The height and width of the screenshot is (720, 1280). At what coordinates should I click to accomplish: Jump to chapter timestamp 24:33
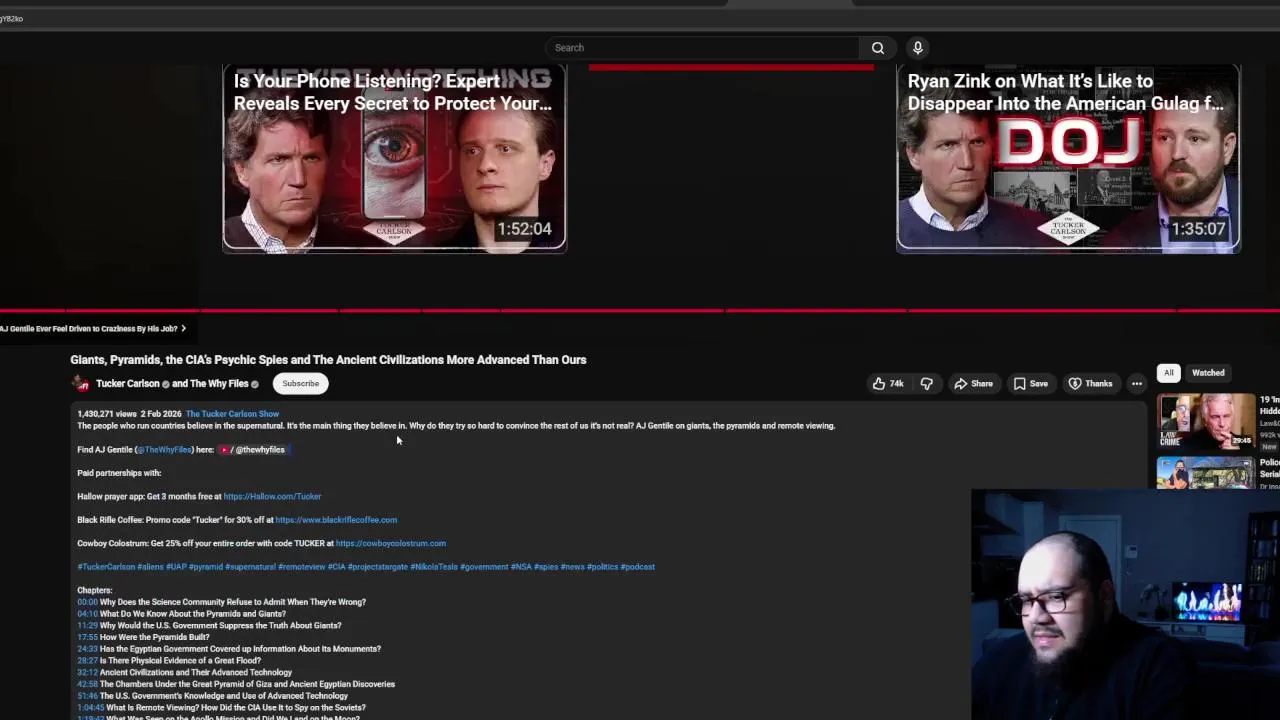pyautogui.click(x=87, y=649)
